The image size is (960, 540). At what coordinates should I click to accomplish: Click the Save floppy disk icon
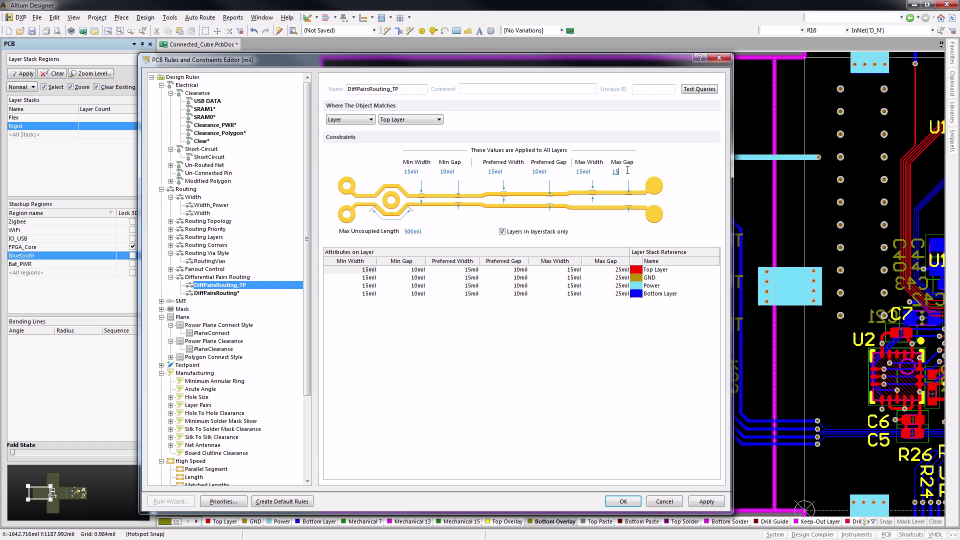[x=32, y=31]
